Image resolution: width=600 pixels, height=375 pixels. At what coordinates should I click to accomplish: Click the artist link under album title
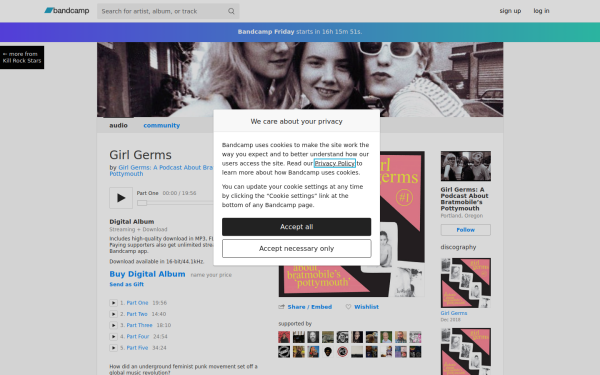pyautogui.click(x=161, y=171)
